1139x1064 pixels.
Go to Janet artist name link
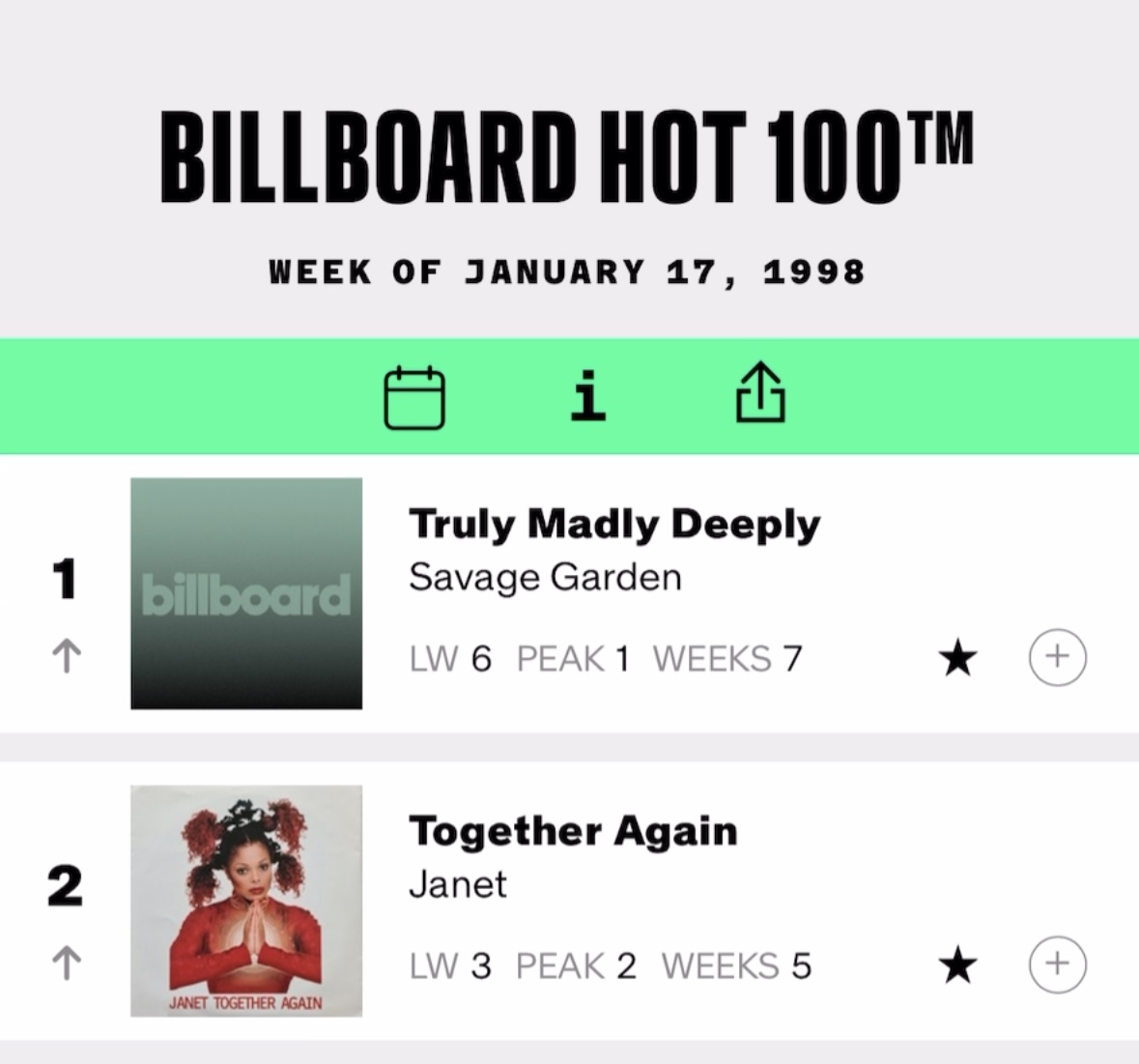(457, 884)
